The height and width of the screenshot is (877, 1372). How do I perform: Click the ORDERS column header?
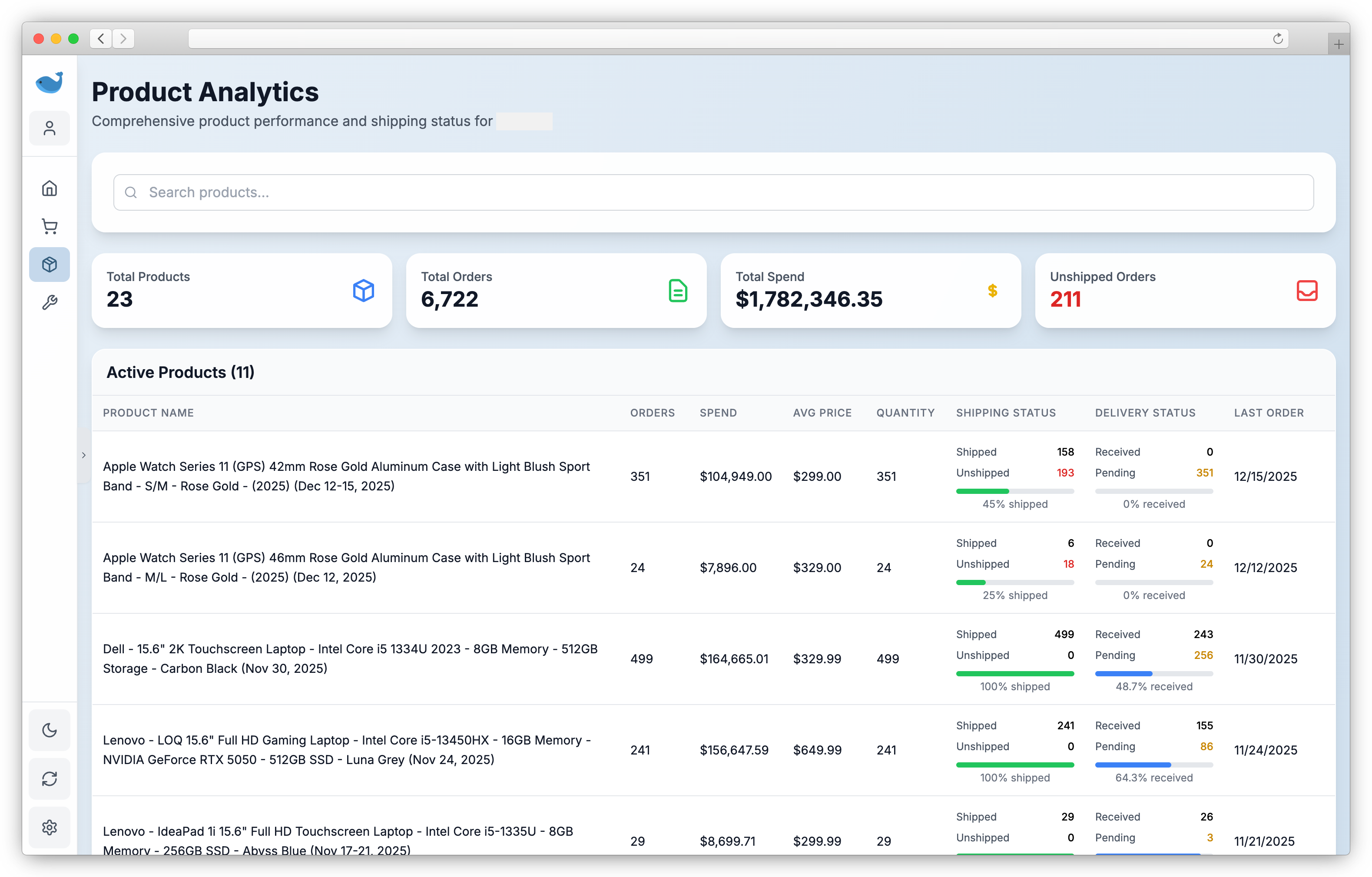click(653, 413)
